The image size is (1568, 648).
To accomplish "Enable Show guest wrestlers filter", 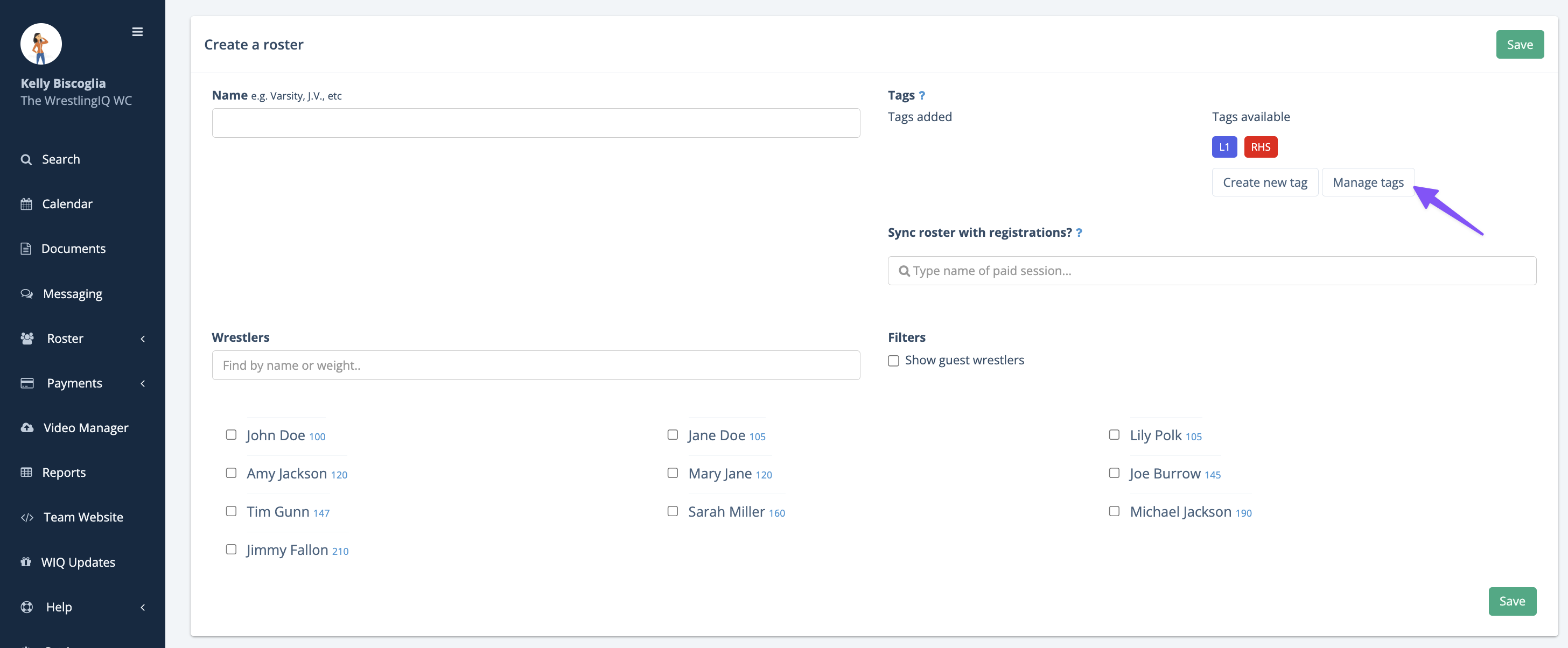I will point(893,361).
